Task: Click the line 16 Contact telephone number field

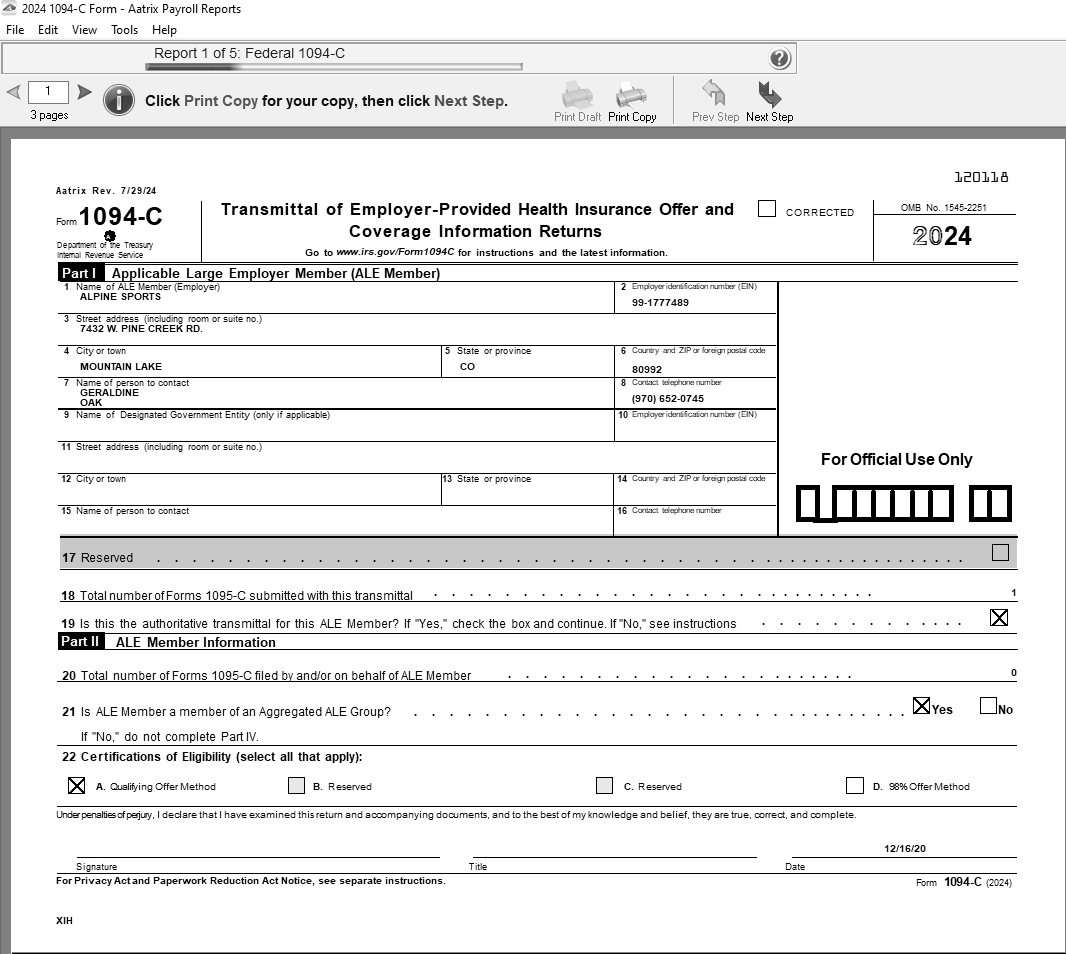Action: (695, 521)
